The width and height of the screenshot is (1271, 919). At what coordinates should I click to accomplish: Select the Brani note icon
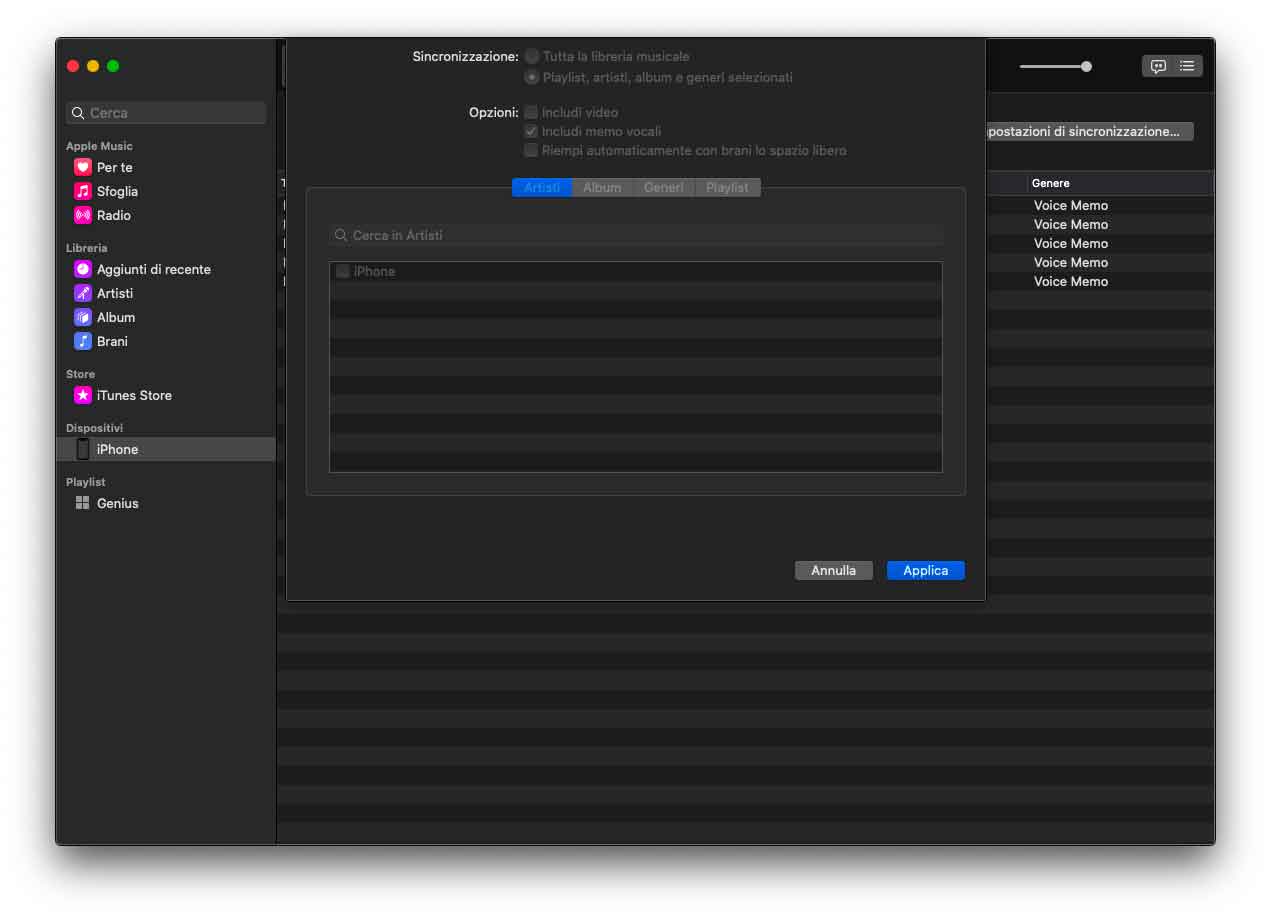coord(83,341)
